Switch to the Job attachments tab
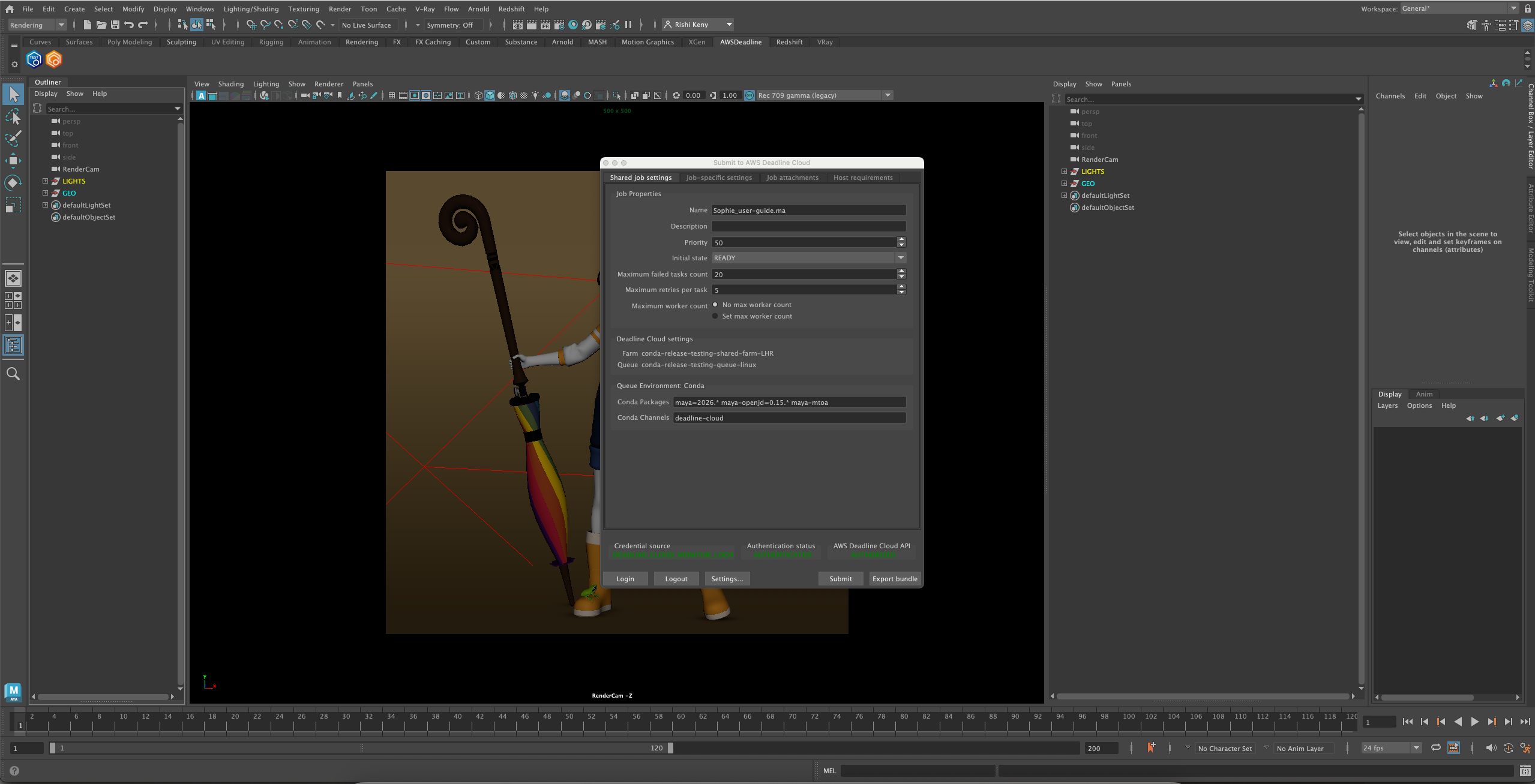 tap(792, 178)
